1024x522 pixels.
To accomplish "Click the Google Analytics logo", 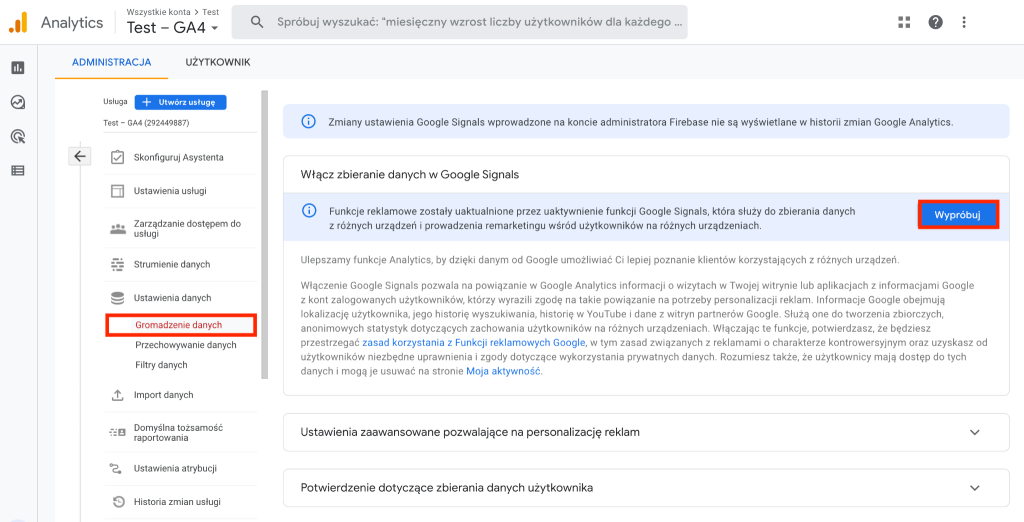I will [18, 22].
